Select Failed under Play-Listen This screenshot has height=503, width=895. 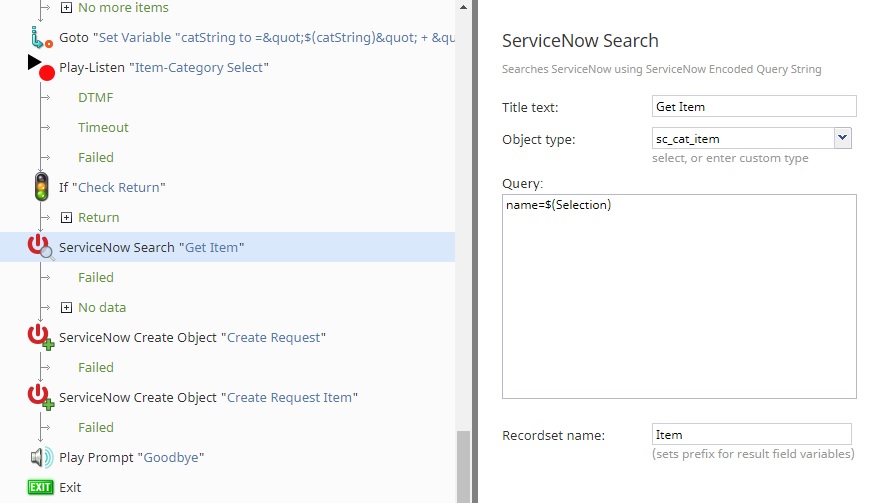[96, 158]
